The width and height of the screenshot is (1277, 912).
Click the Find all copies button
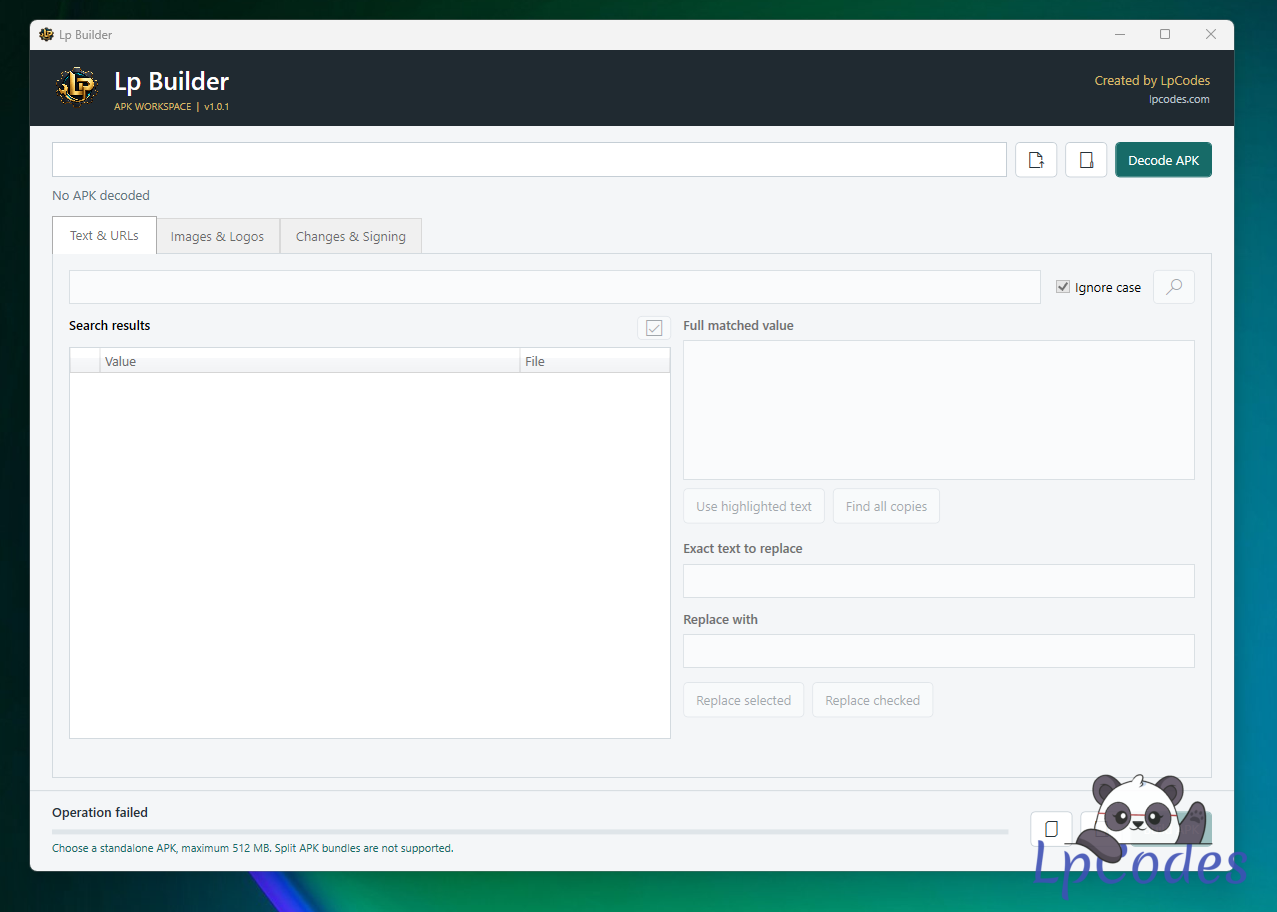click(x=886, y=506)
